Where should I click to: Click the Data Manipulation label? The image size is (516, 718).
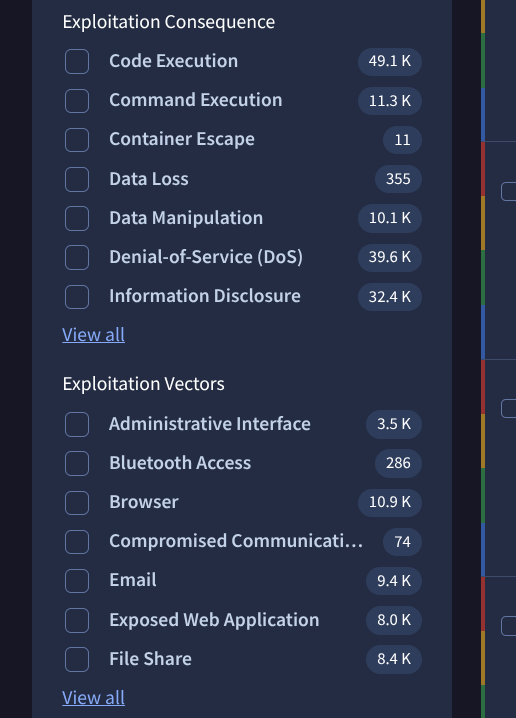186,218
